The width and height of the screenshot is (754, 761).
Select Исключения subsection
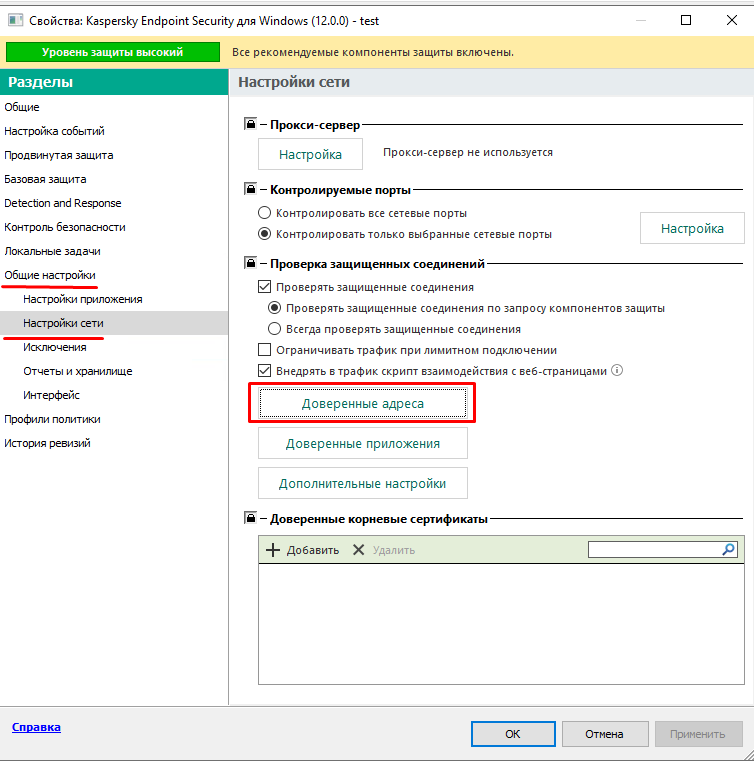click(x=55, y=347)
